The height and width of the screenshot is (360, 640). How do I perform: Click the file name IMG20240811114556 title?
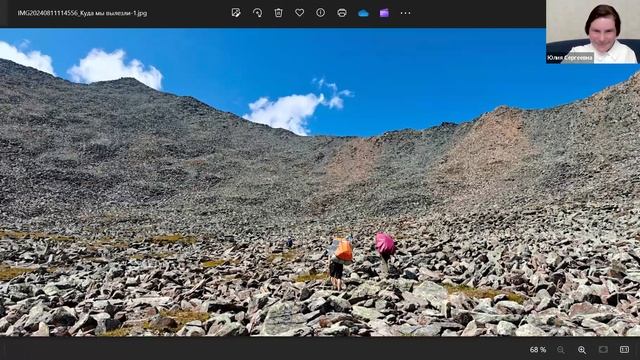click(82, 13)
